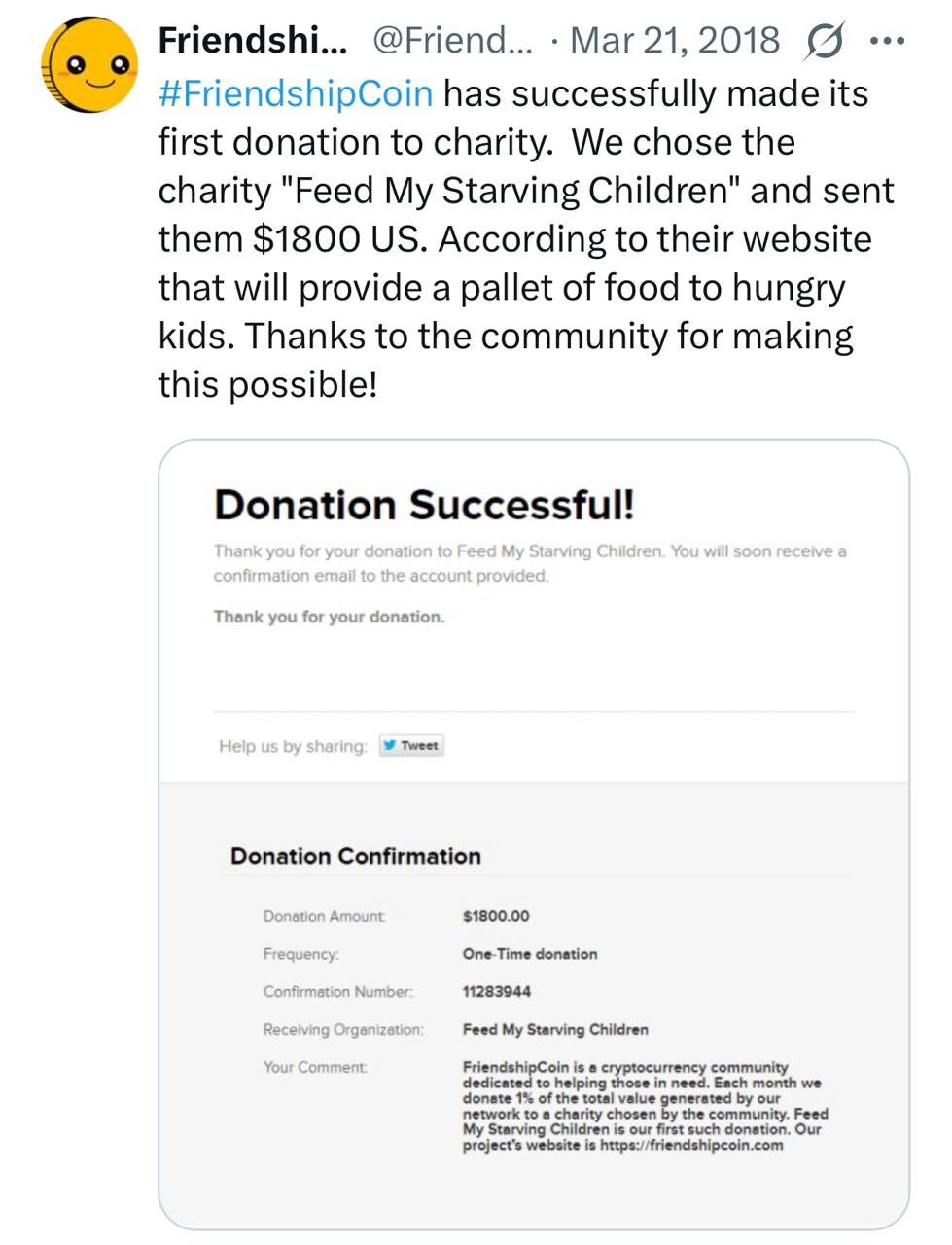Click the Grok circle icon beside the date
952x1245 pixels.
pyautogui.click(x=825, y=41)
